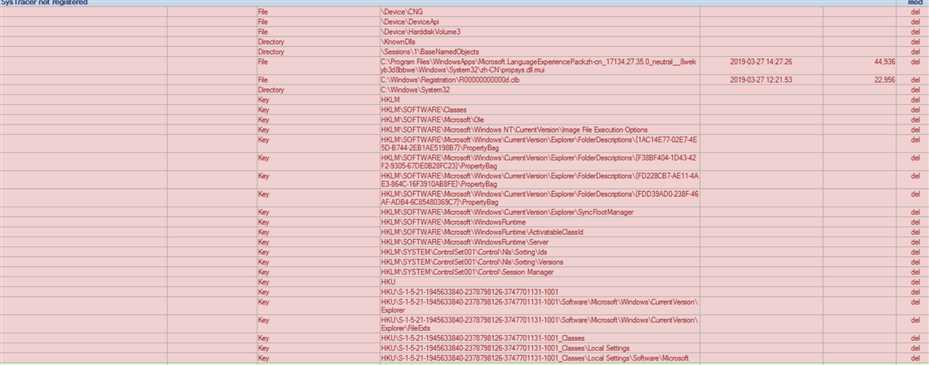
Task: Select the Control\Nls\Sorting\Versions key
Action: 472,262
